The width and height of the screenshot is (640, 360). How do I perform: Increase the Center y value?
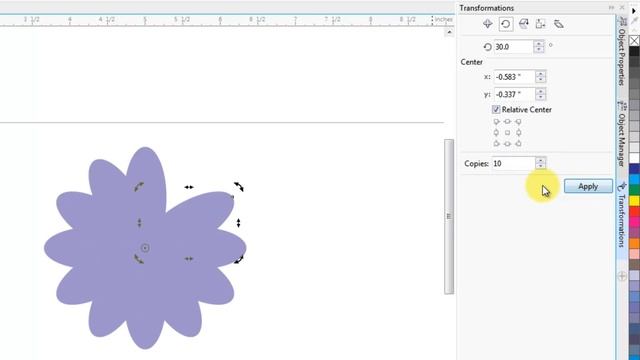pos(540,91)
